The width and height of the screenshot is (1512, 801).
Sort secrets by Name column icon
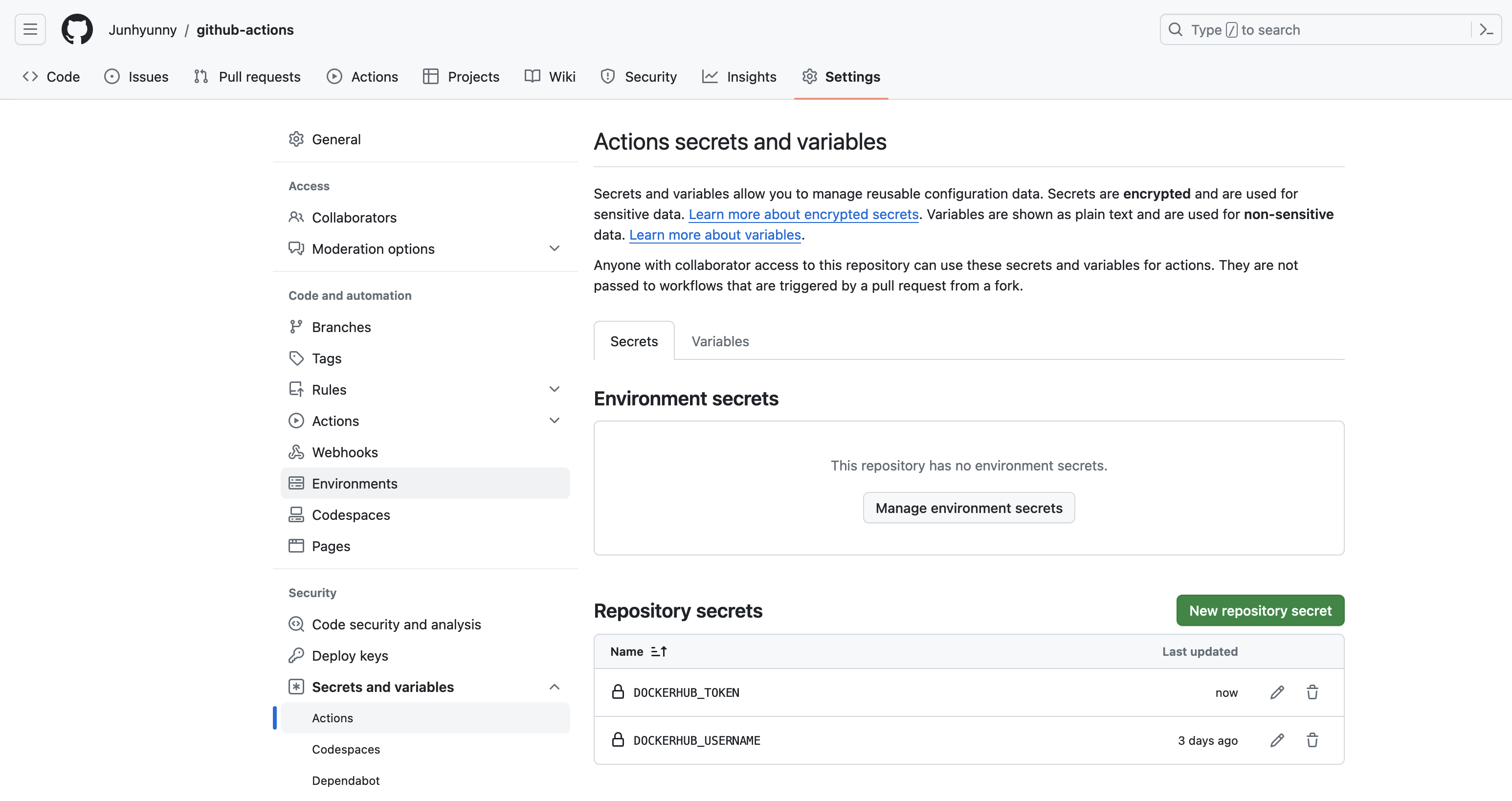click(659, 651)
